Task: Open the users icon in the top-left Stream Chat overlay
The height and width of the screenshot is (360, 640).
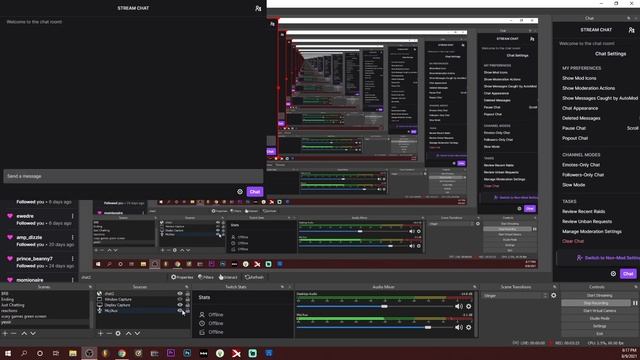Action: click(258, 8)
